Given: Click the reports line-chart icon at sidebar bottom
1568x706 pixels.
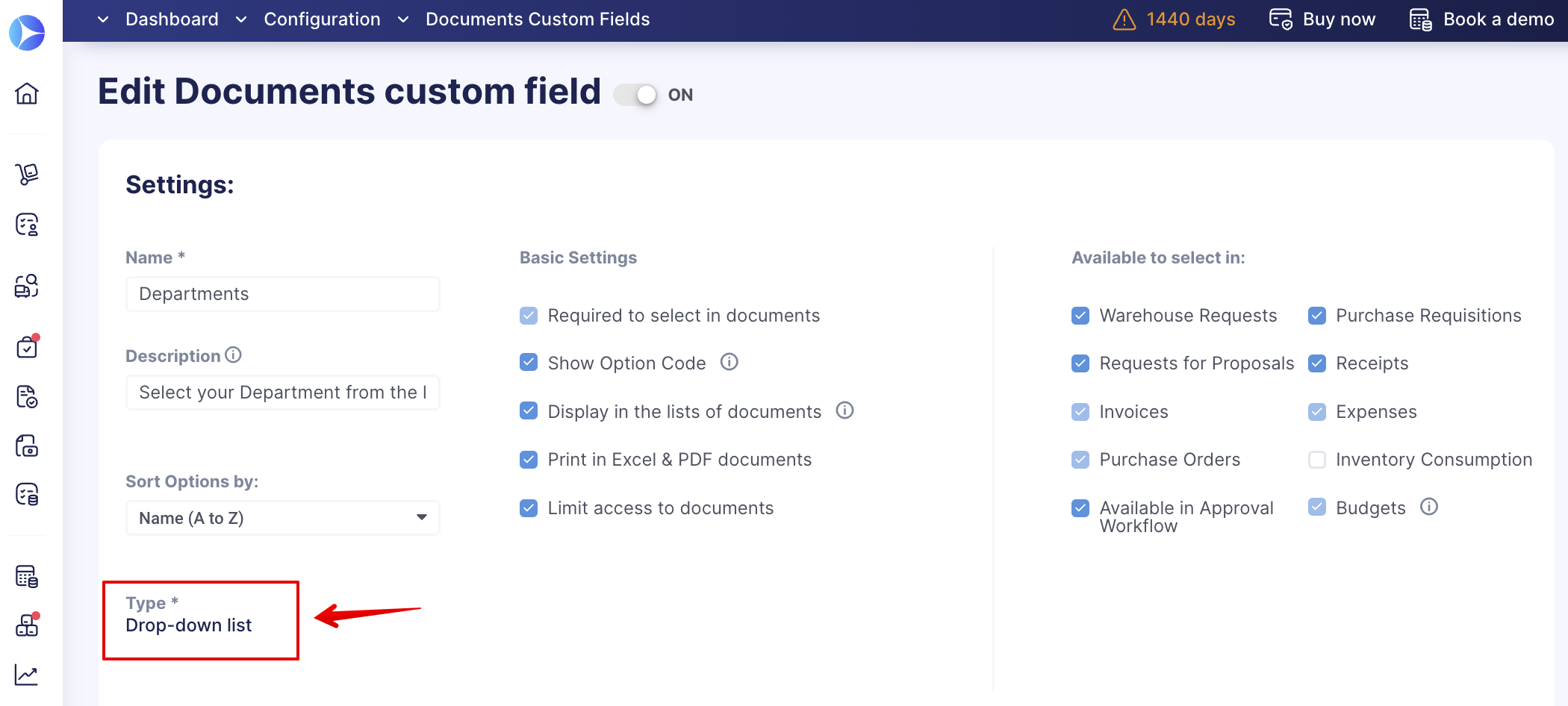Looking at the screenshot, I should [x=27, y=675].
